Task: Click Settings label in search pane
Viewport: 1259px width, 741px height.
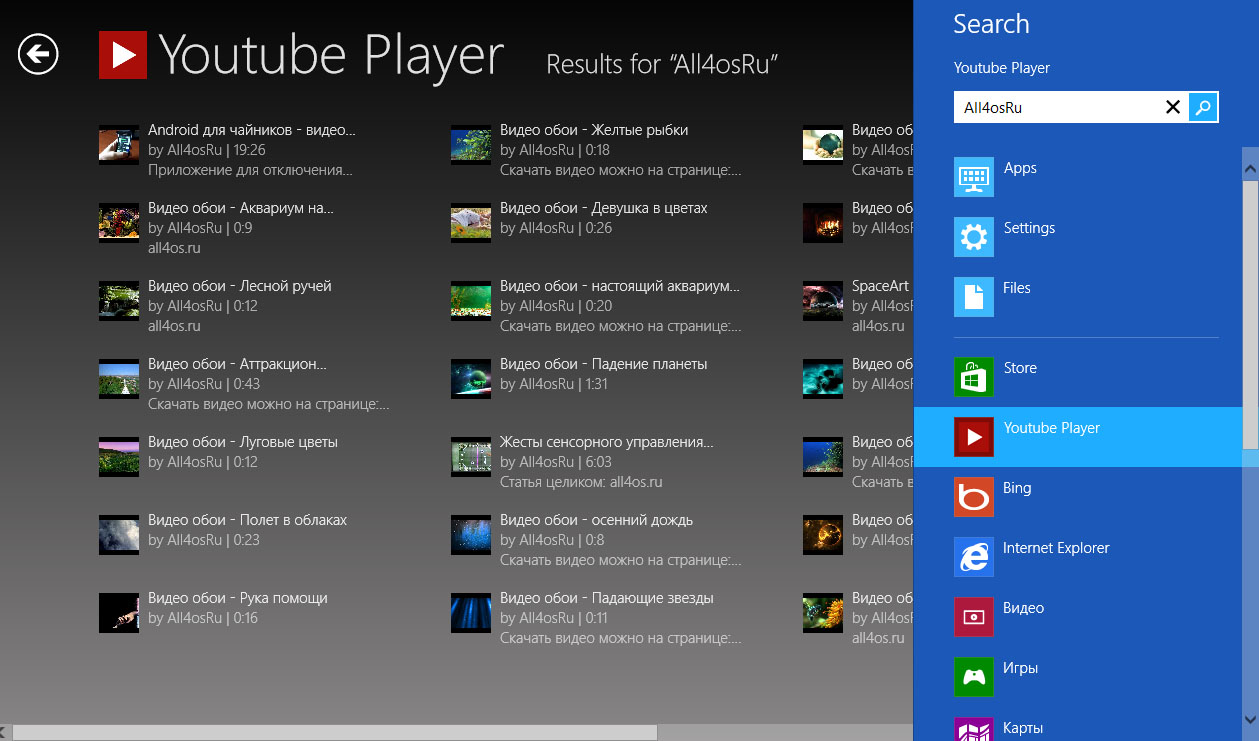Action: [1029, 228]
